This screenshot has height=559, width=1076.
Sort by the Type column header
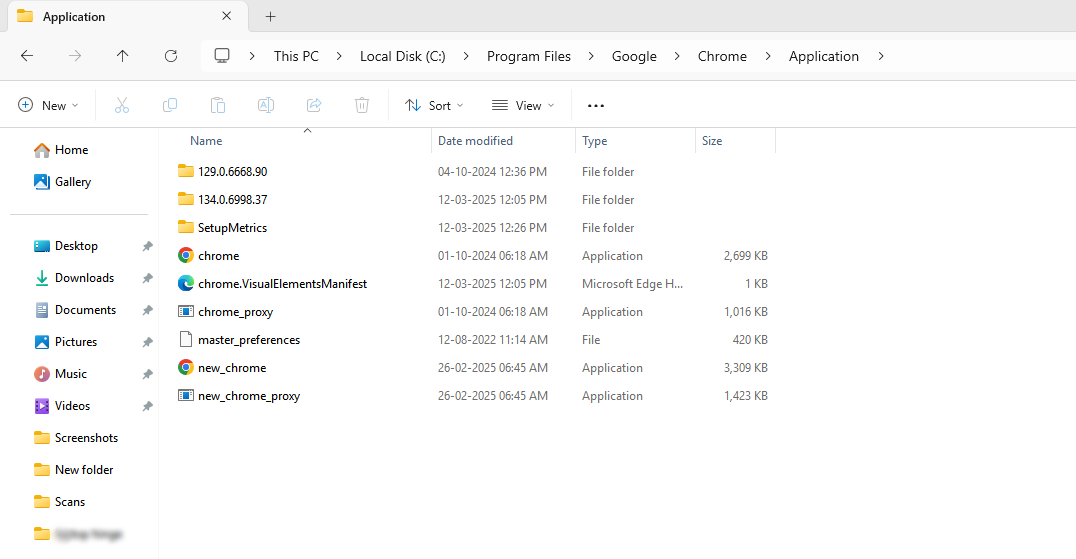[x=594, y=141]
